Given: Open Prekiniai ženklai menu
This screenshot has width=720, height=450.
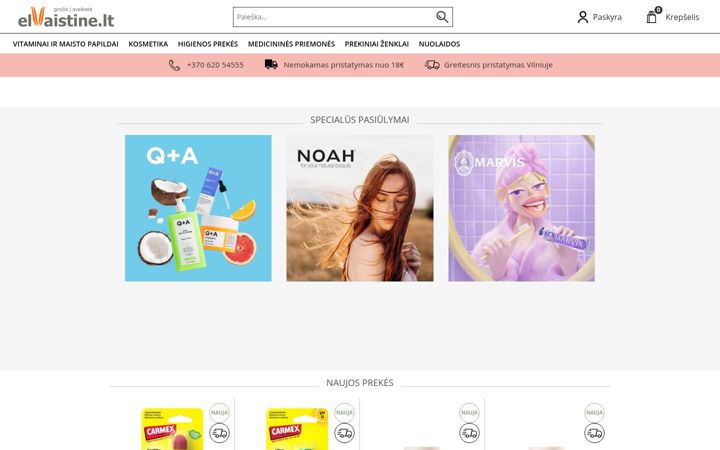Looking at the screenshot, I should [377, 44].
